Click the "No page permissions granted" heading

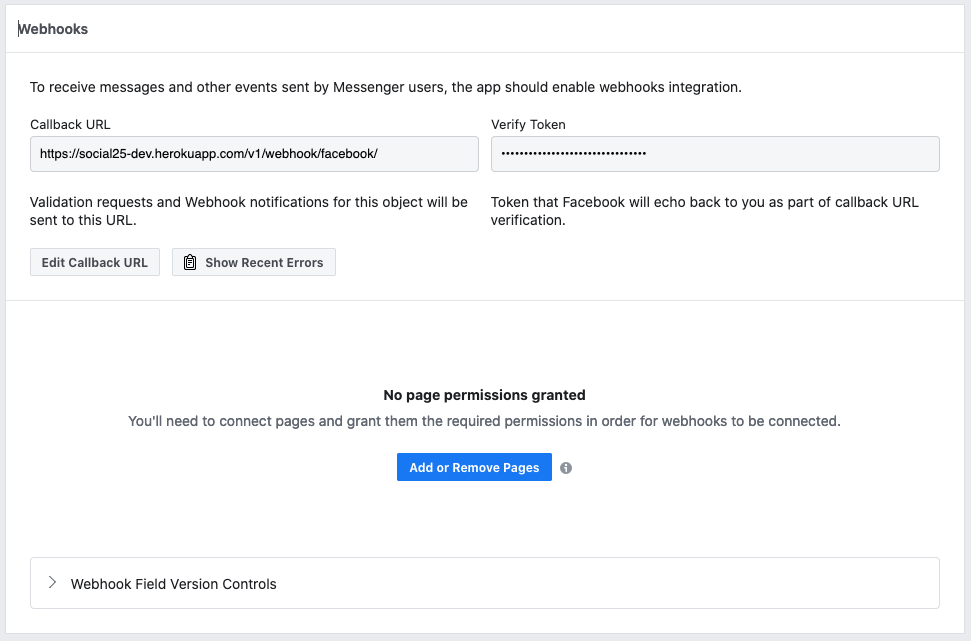pos(484,395)
